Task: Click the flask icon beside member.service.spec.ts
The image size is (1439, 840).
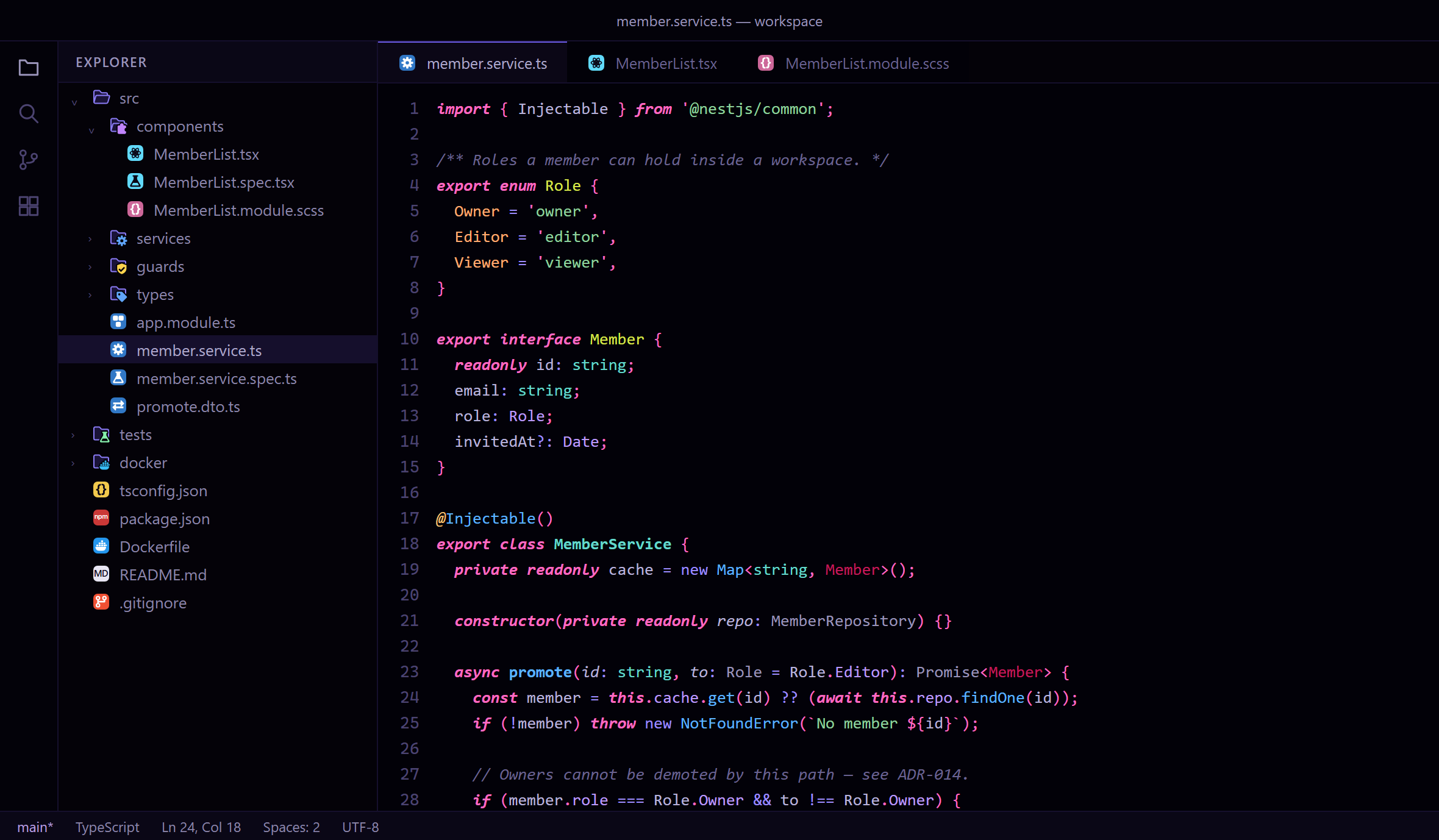Action: click(x=118, y=378)
